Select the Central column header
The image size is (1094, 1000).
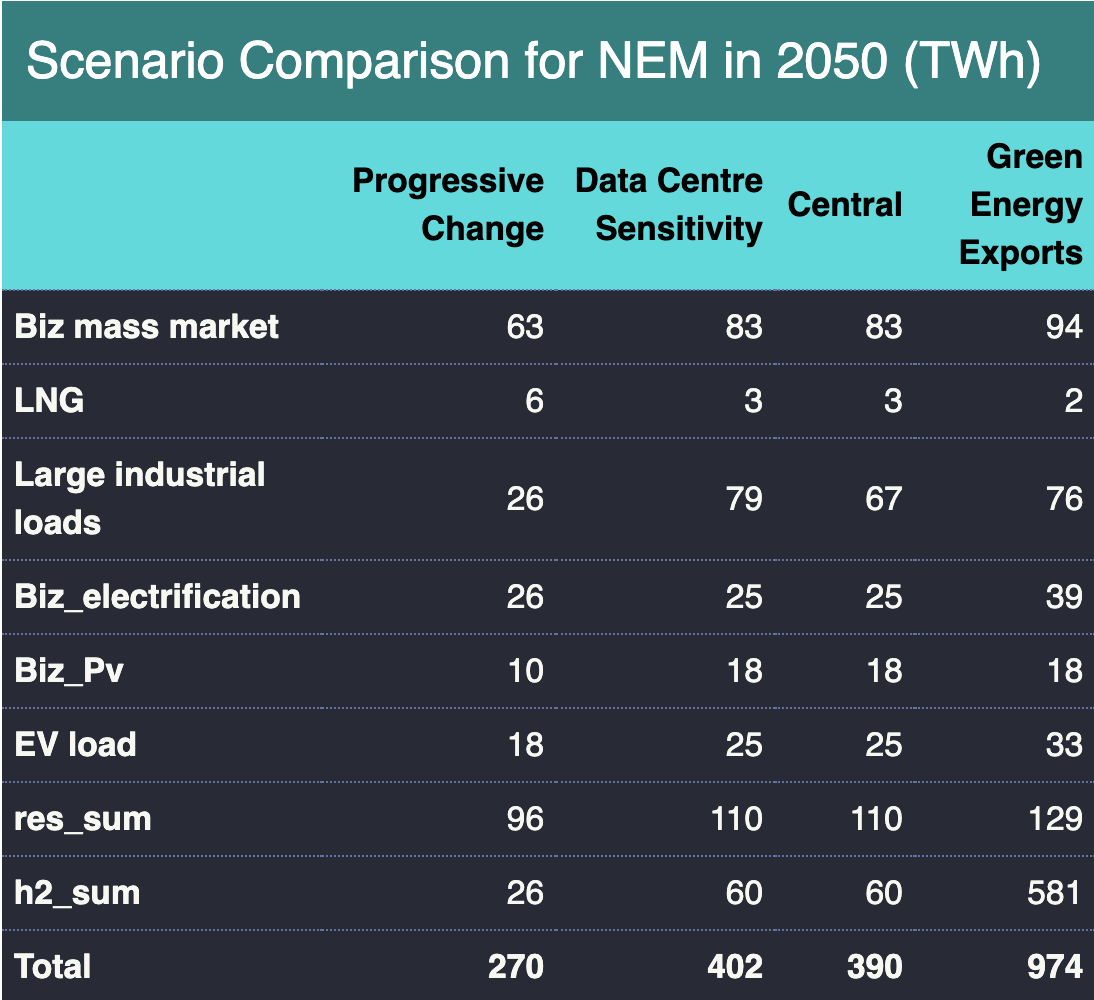[845, 205]
